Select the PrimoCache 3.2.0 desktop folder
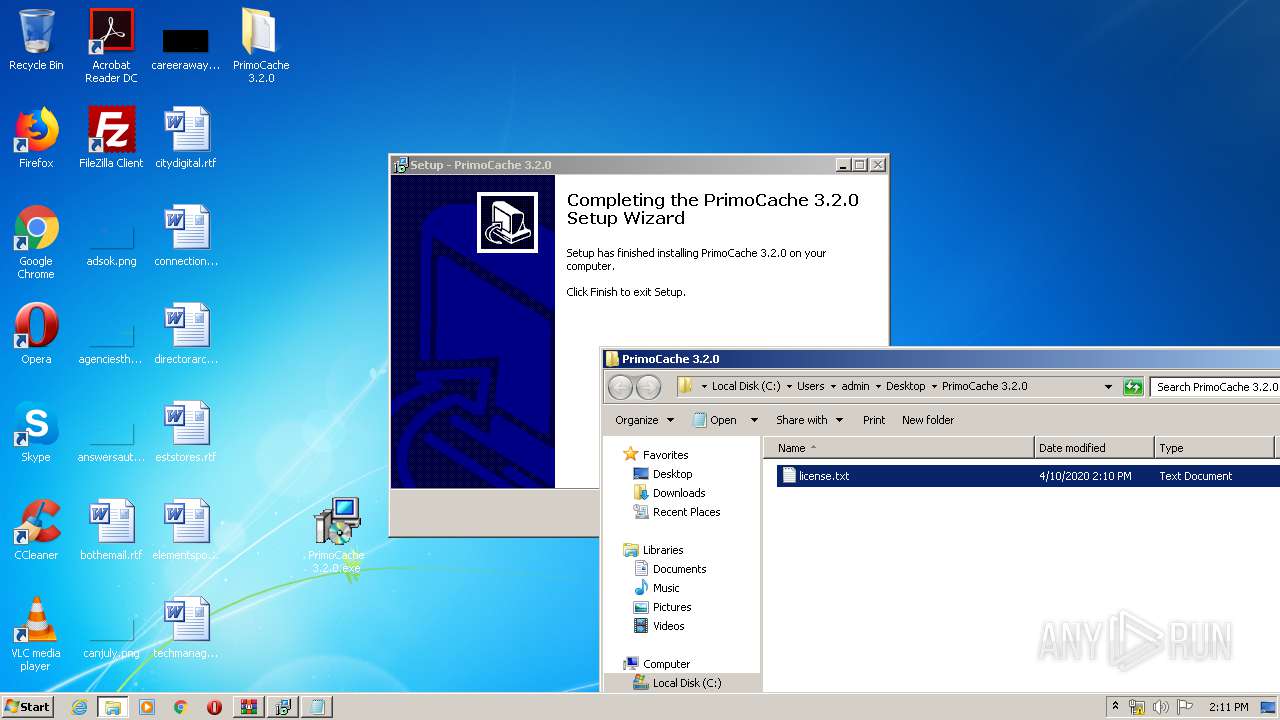The image size is (1280, 720). [261, 46]
